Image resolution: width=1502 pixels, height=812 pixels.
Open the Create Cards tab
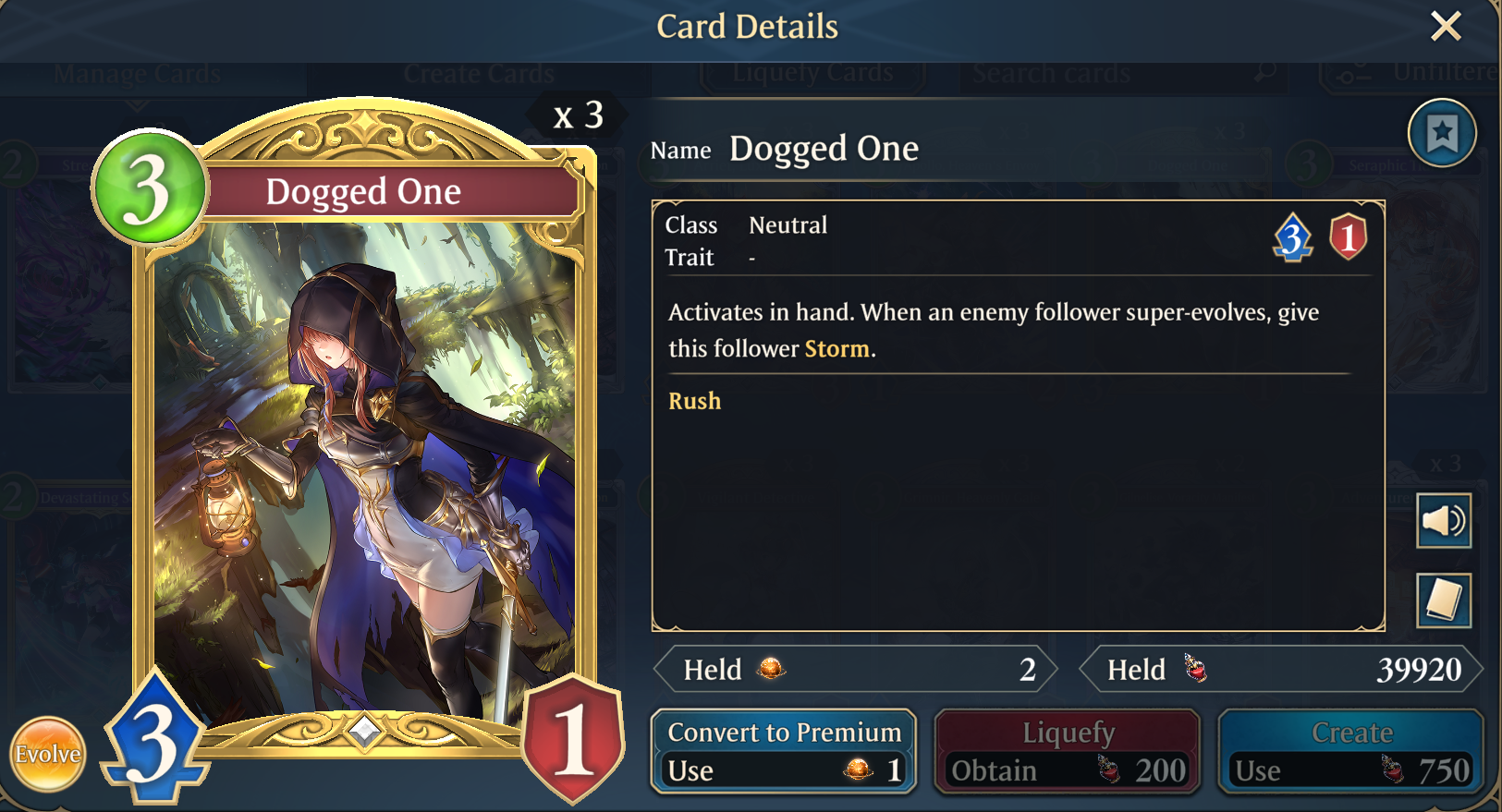479,74
